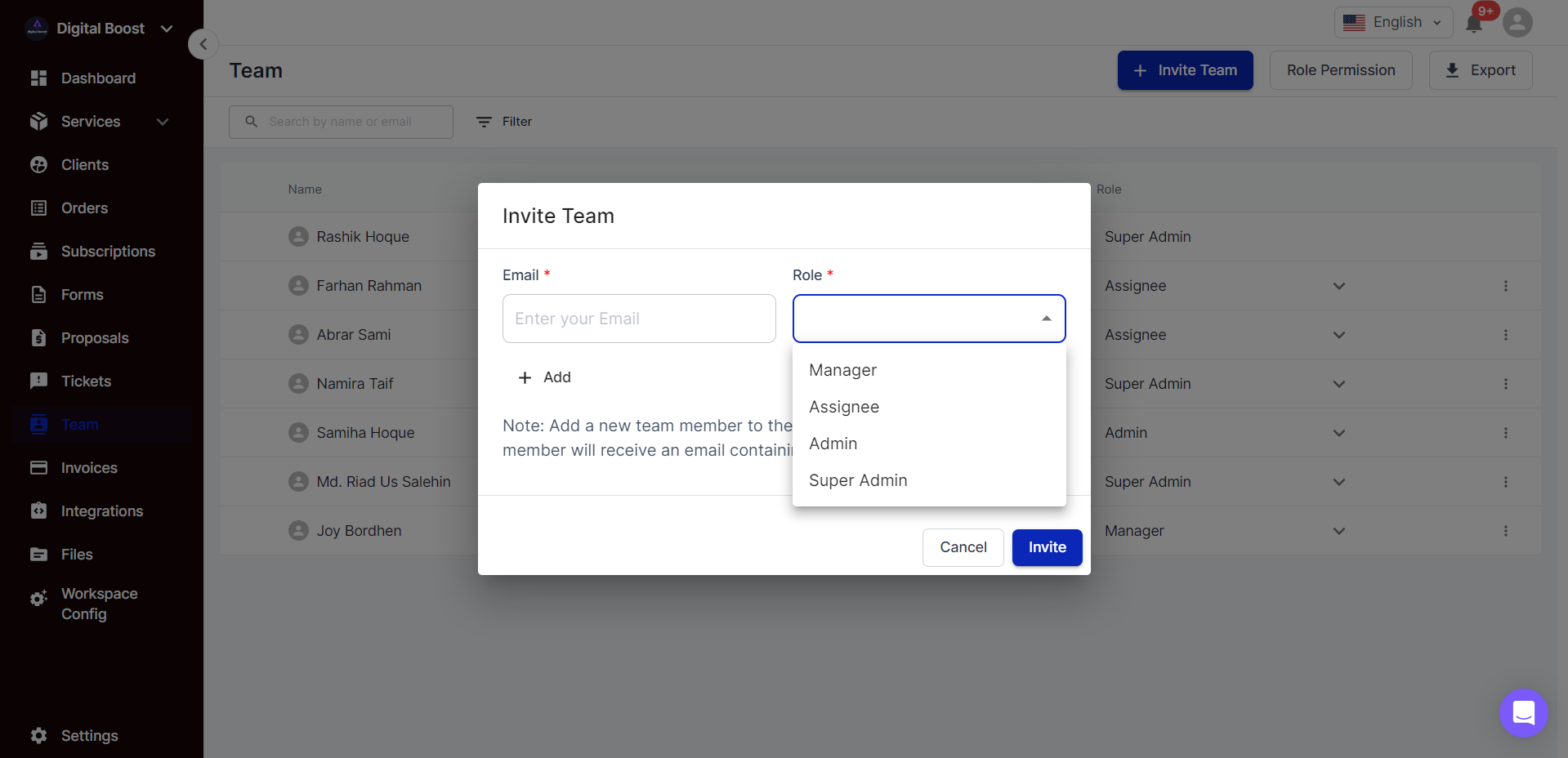Select the Clients sidebar icon
Viewport: 1568px width, 758px height.
pyautogui.click(x=84, y=164)
